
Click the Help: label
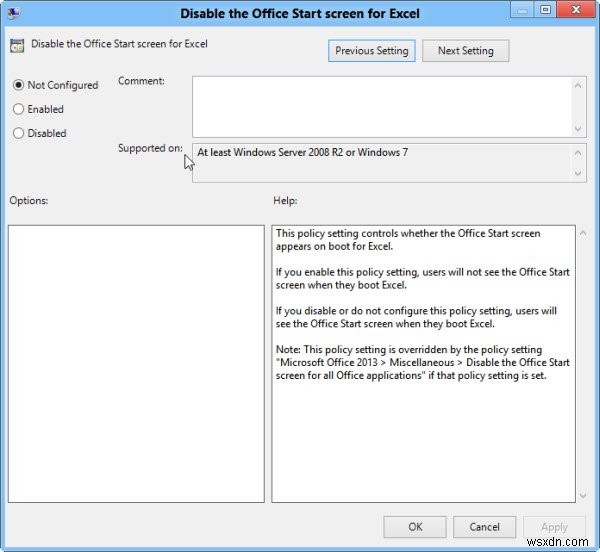(x=285, y=200)
